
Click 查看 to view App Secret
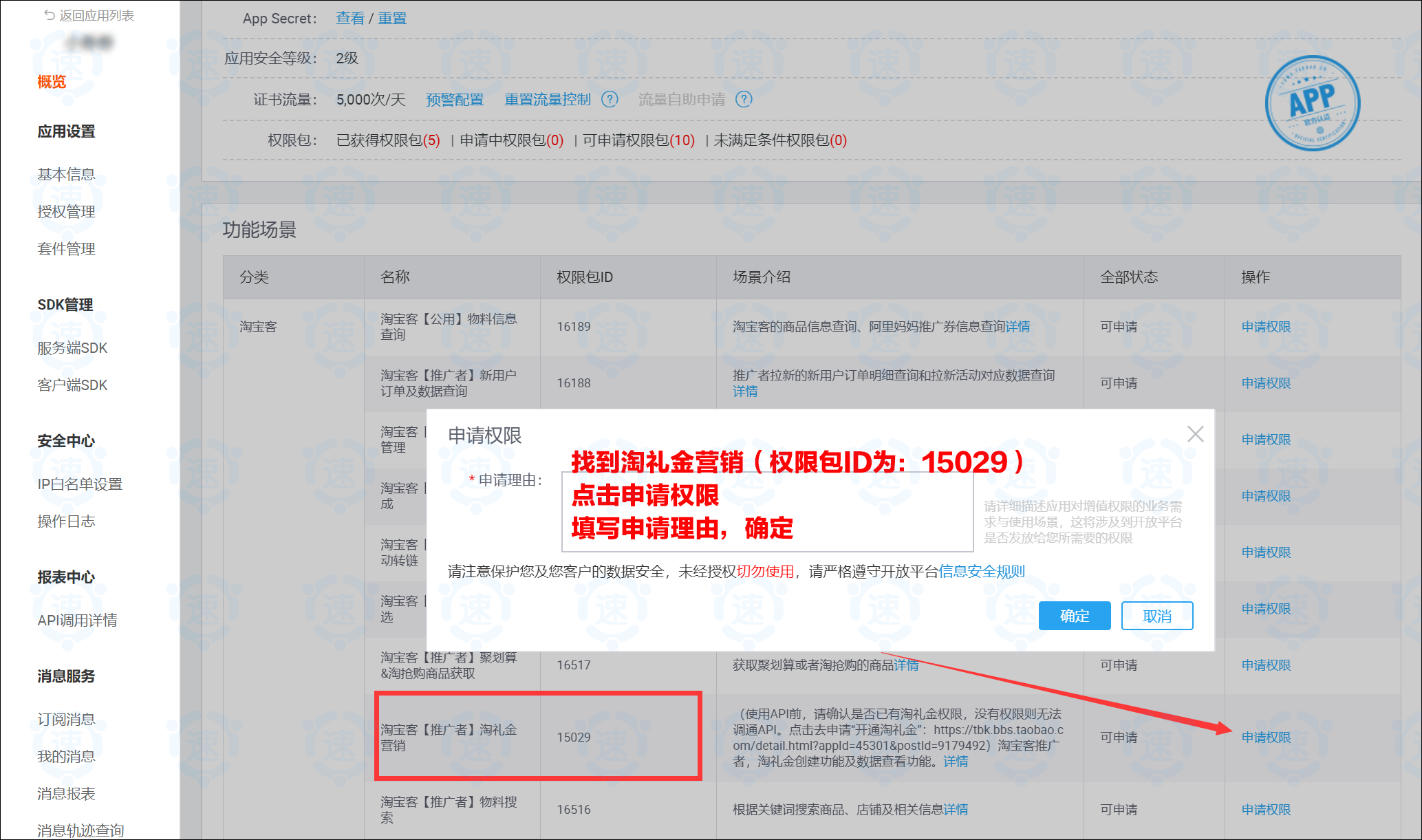350,19
